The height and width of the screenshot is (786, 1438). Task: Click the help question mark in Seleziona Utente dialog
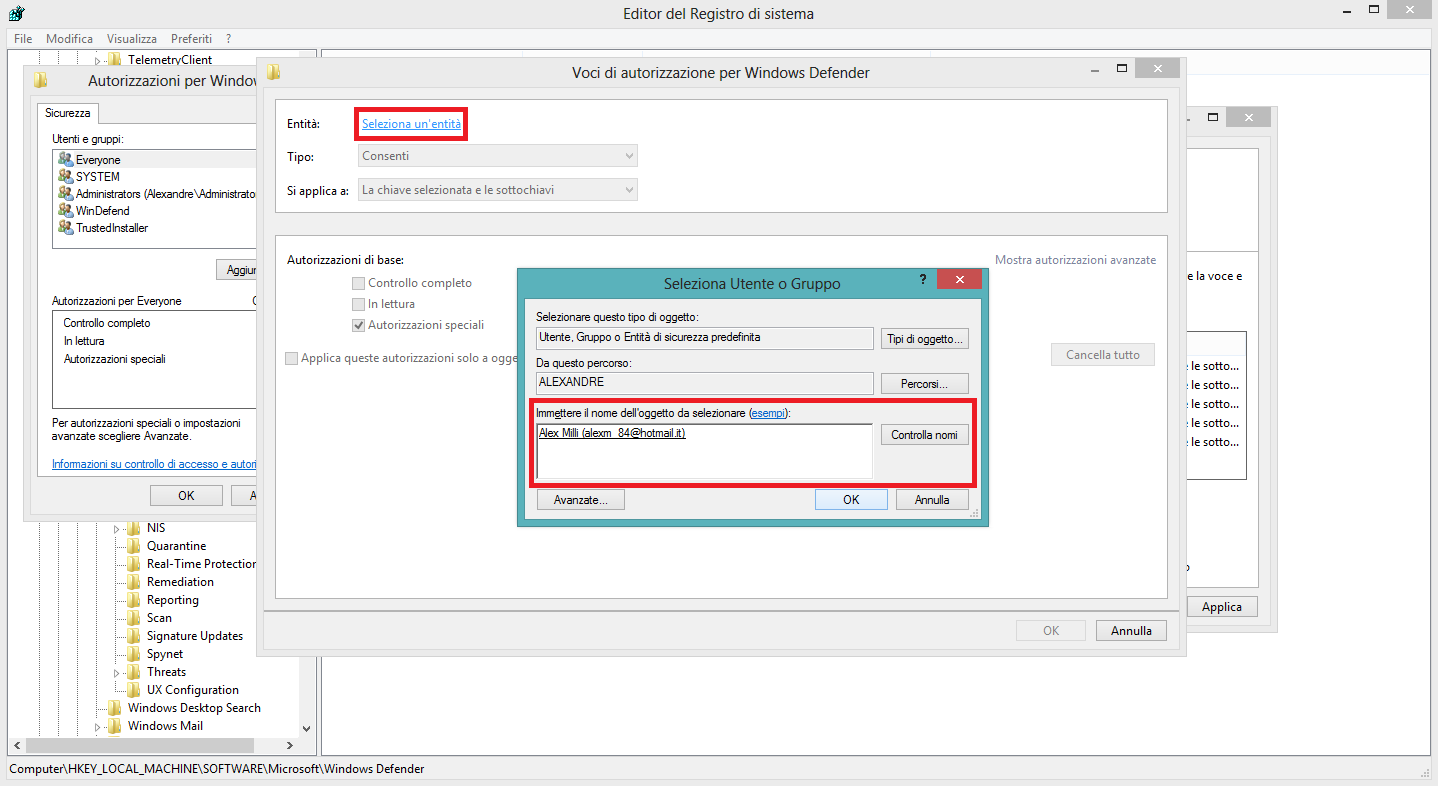tap(923, 280)
